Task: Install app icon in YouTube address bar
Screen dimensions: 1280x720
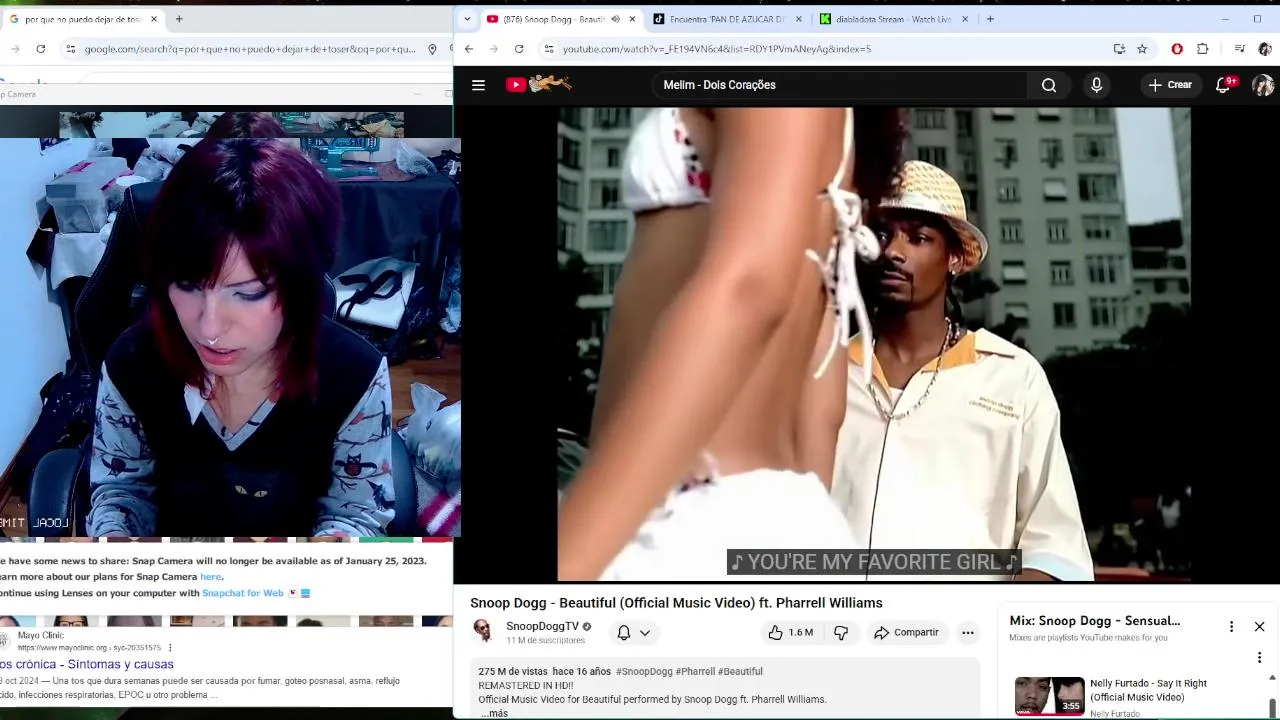Action: (x=1119, y=48)
